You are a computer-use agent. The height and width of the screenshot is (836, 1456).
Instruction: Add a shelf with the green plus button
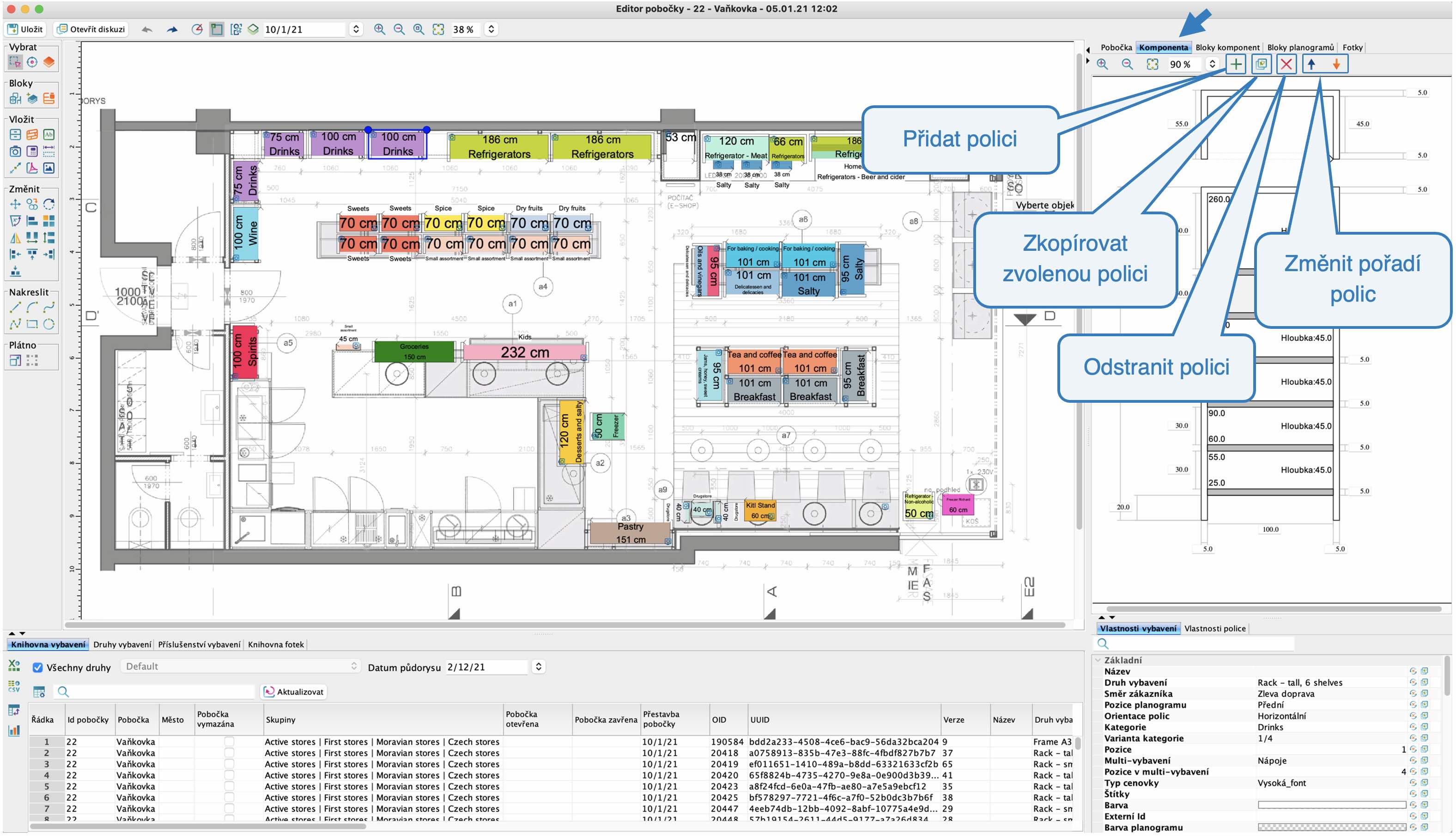pyautogui.click(x=1236, y=64)
